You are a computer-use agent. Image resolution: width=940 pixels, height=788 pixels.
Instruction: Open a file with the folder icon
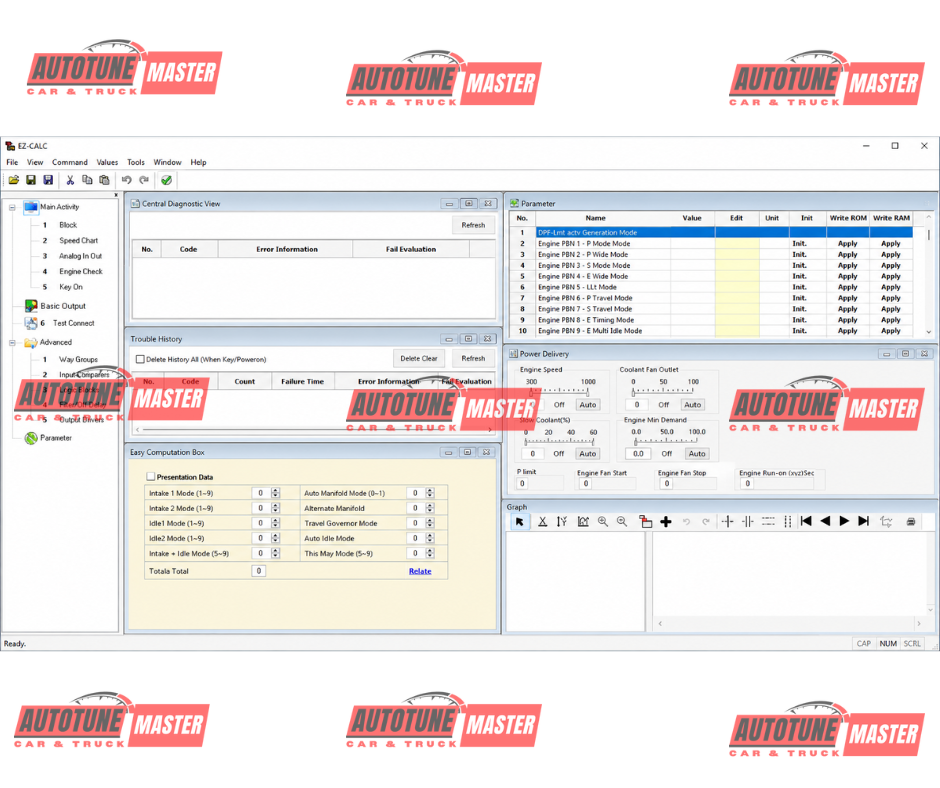coord(14,180)
